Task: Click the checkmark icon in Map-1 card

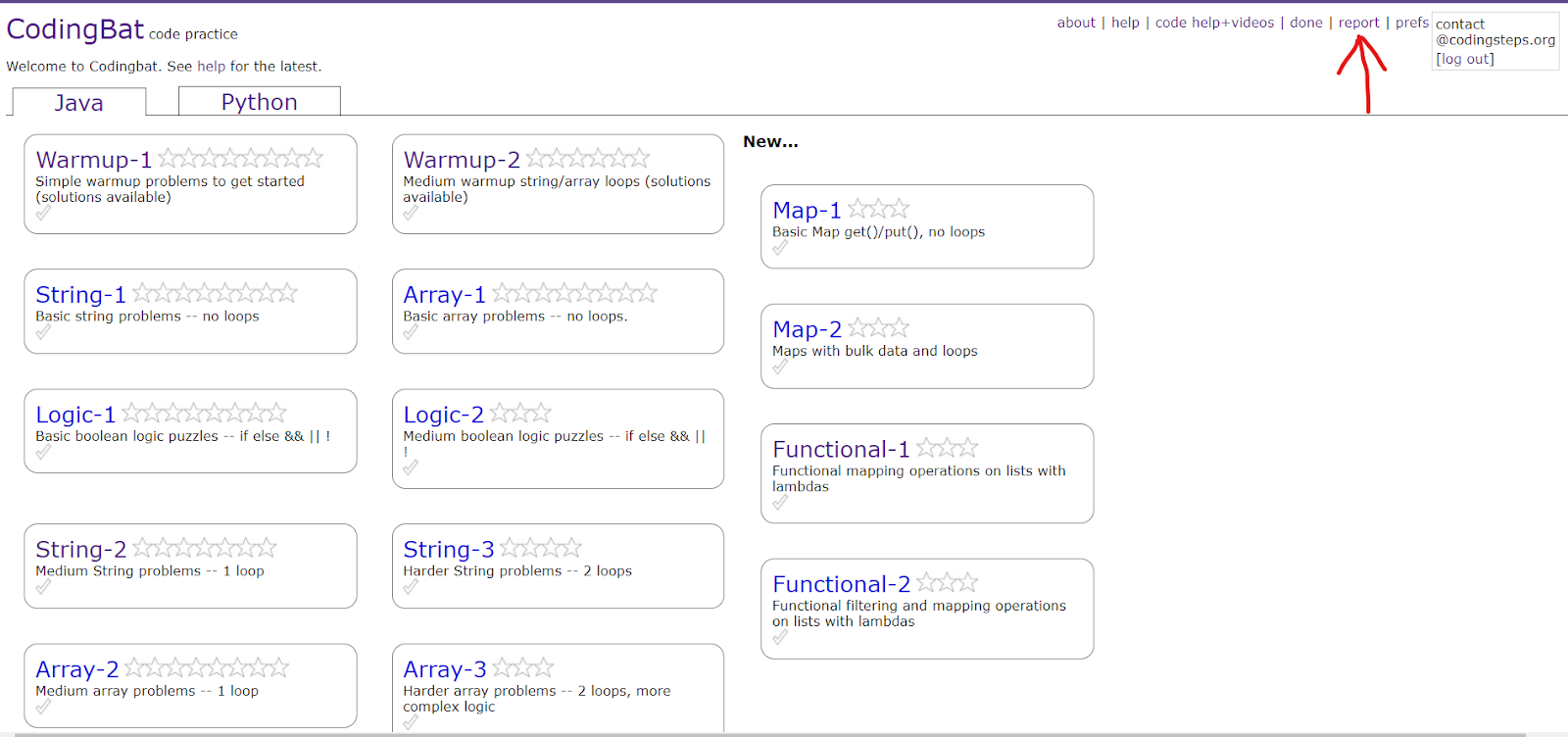Action: point(780,248)
